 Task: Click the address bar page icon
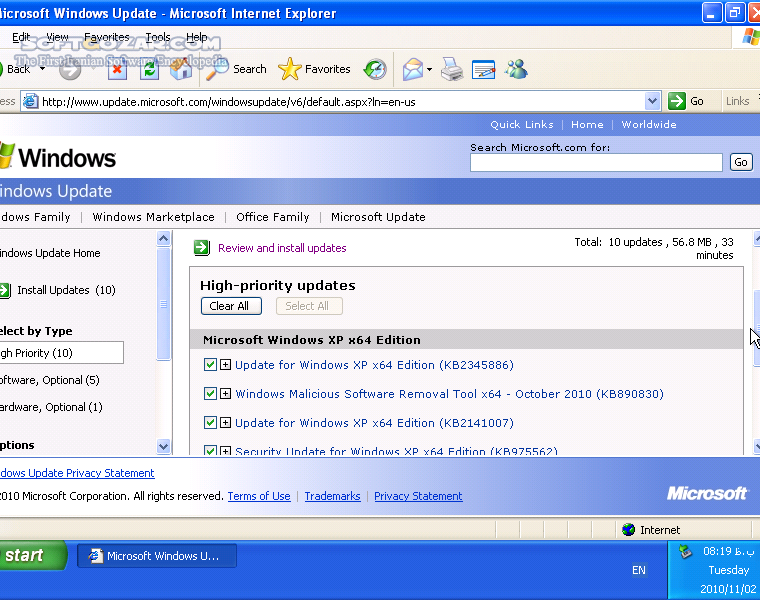[31, 101]
